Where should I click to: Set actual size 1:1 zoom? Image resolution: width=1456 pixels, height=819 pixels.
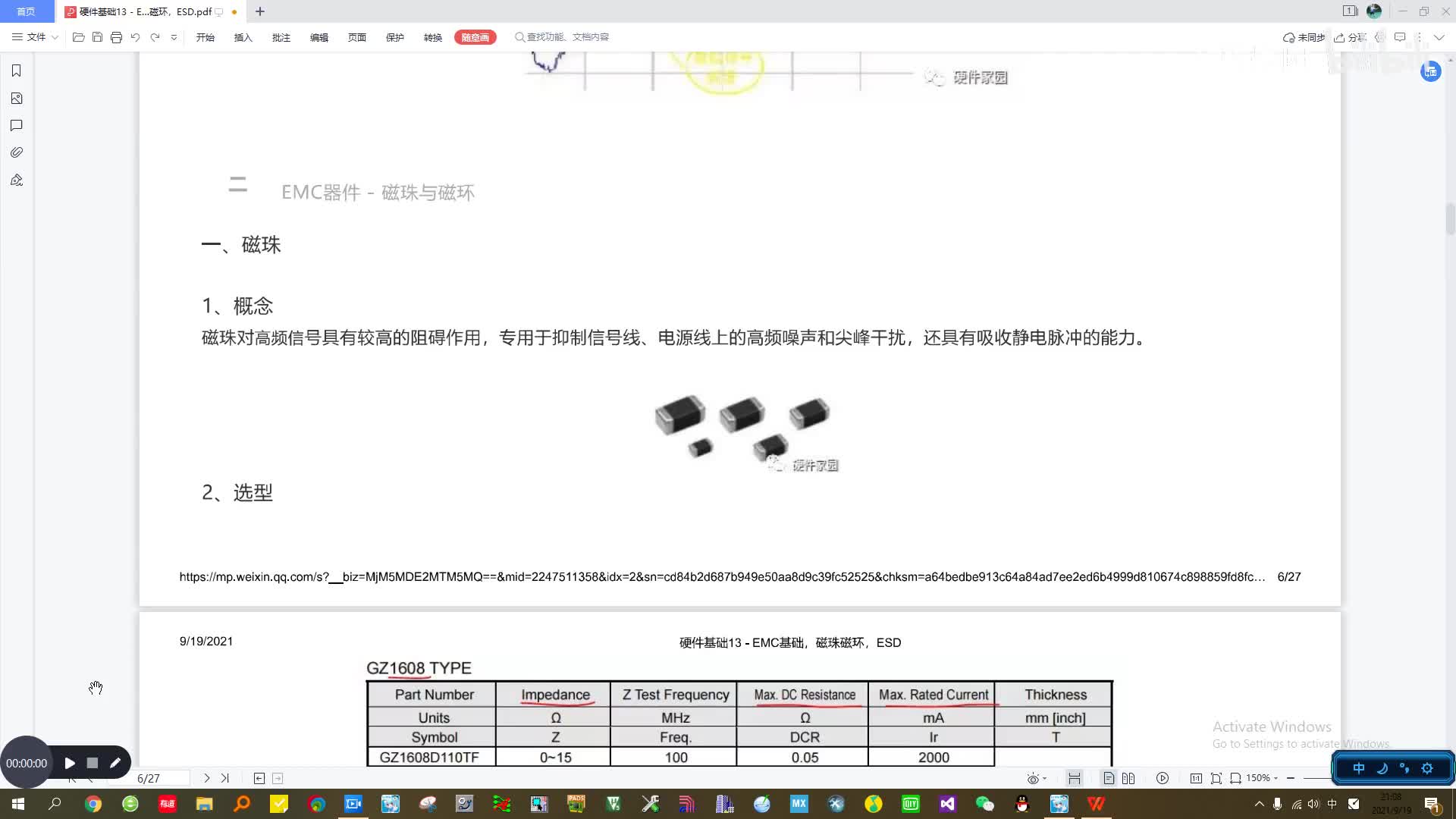[x=1196, y=778]
